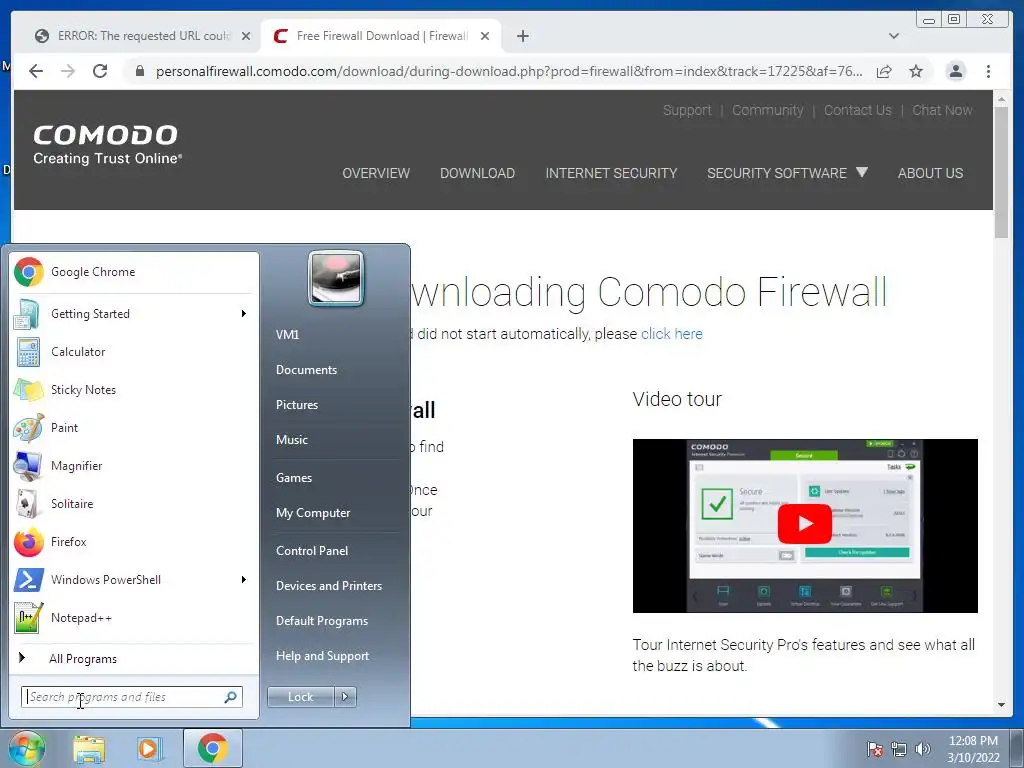Open Documents from the Start menu

point(306,370)
